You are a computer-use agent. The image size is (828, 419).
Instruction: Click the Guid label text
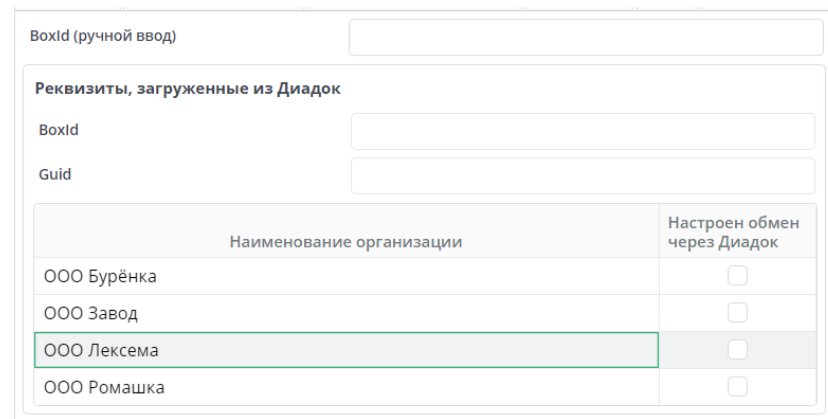(x=56, y=174)
